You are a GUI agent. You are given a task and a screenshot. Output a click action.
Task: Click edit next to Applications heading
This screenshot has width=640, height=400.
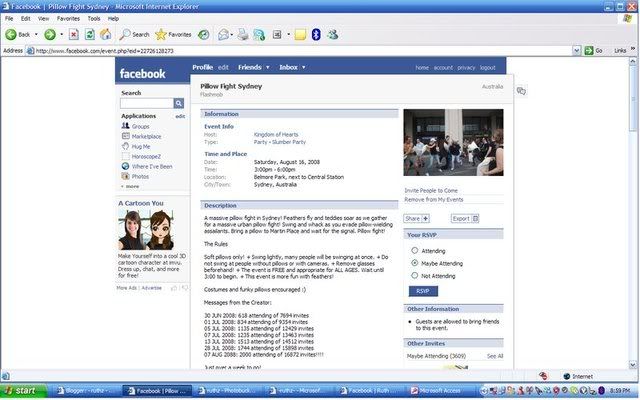click(180, 116)
